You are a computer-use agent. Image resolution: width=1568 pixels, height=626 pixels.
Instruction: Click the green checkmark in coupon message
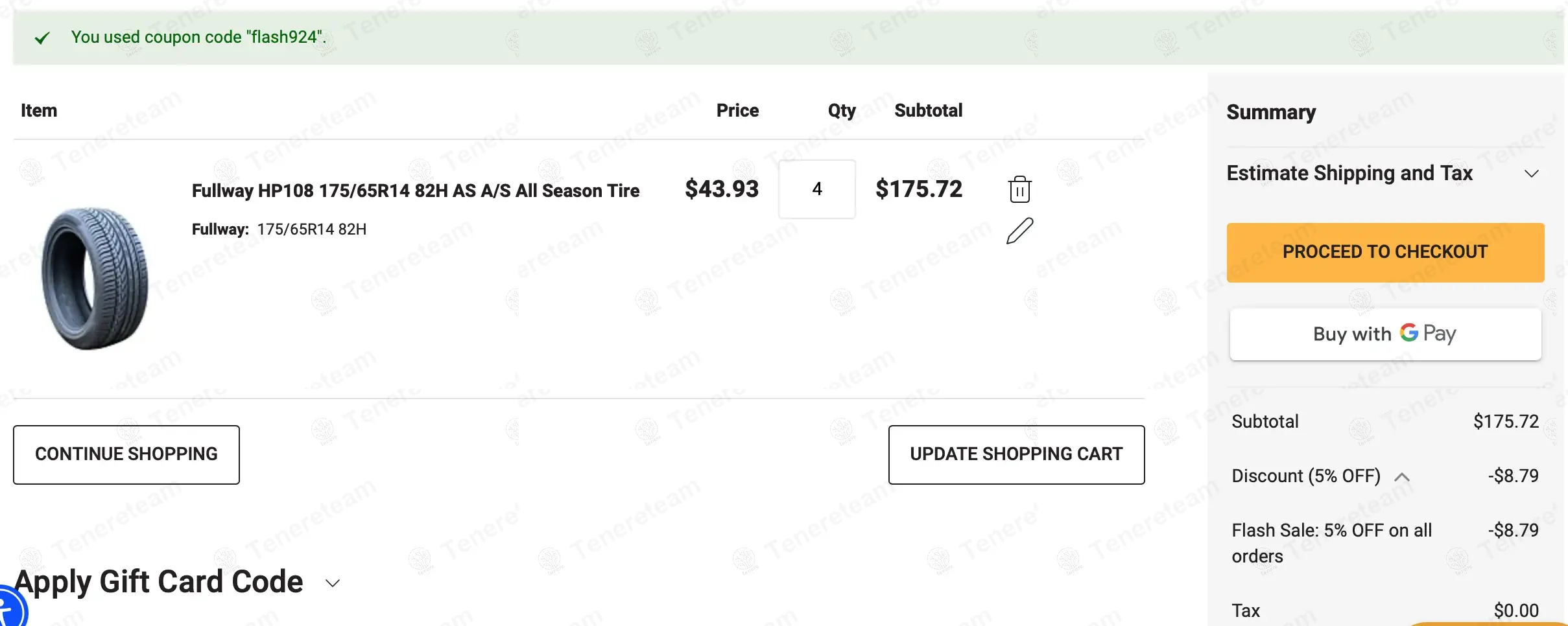pos(42,38)
